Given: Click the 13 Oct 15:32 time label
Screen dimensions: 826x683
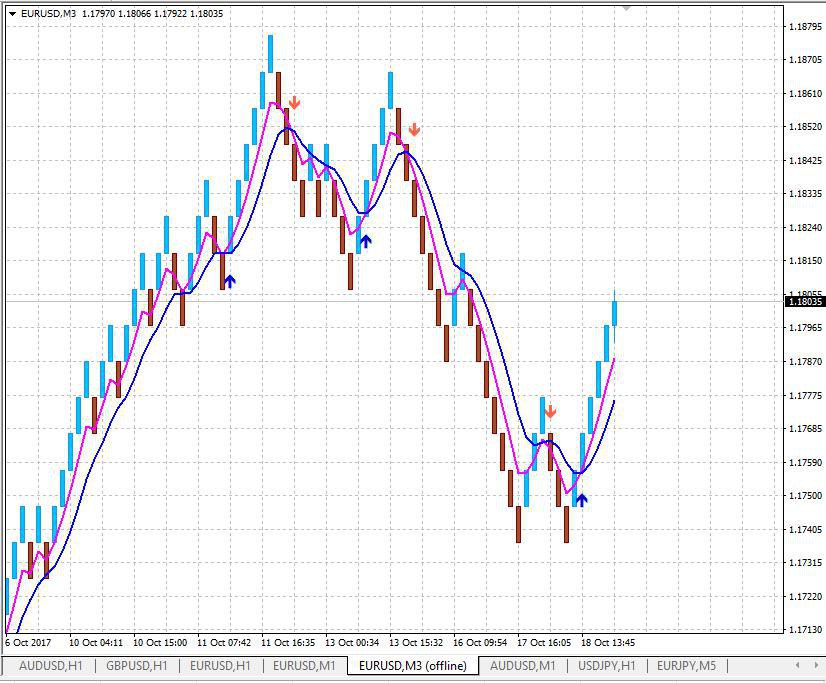Looking at the screenshot, I should [416, 643].
